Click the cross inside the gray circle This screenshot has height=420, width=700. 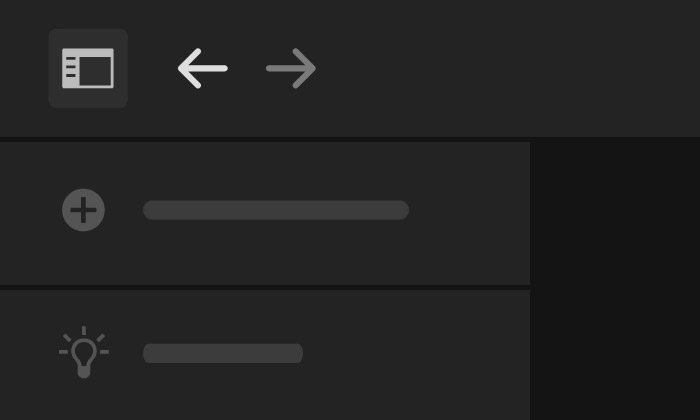click(83, 210)
